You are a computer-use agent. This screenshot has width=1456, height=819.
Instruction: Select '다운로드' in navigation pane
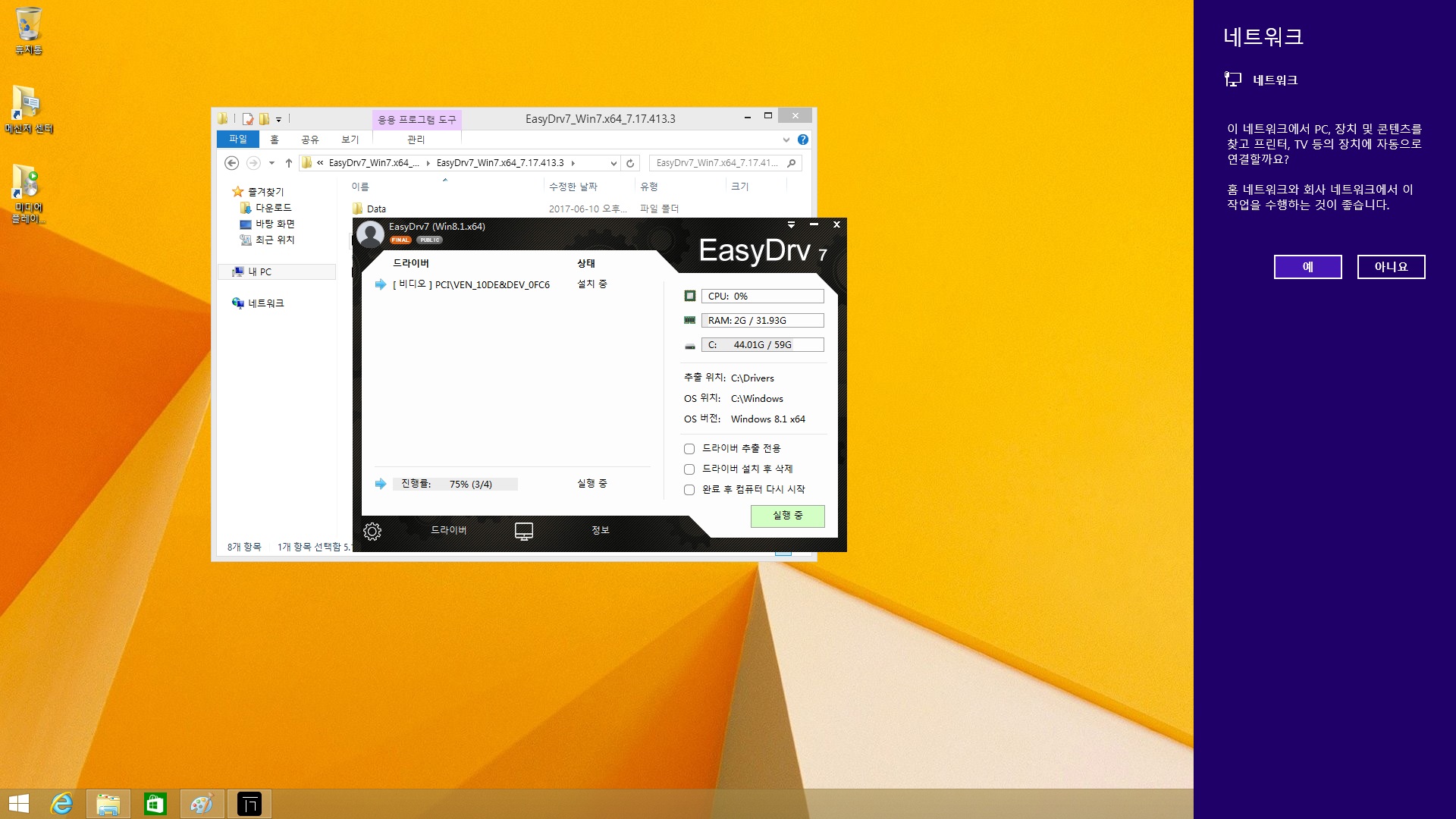[x=273, y=208]
